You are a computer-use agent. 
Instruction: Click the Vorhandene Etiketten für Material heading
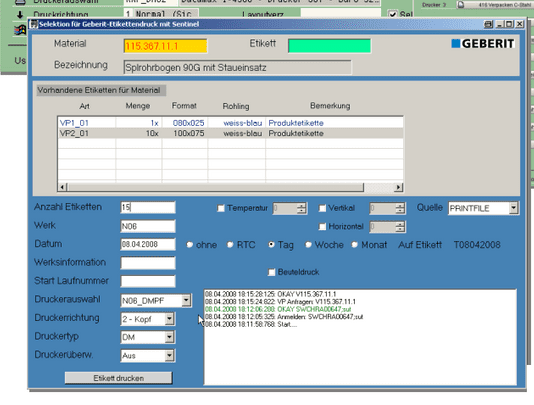(99, 90)
